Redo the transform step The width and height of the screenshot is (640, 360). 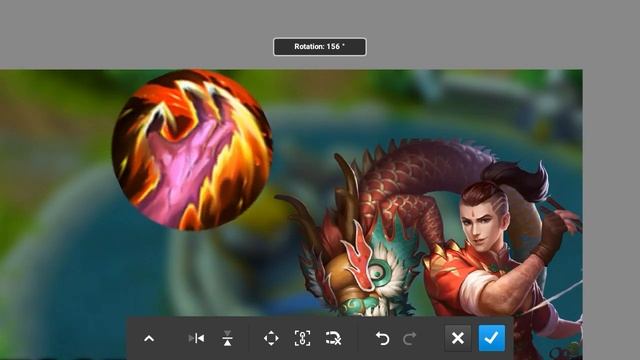click(409, 338)
